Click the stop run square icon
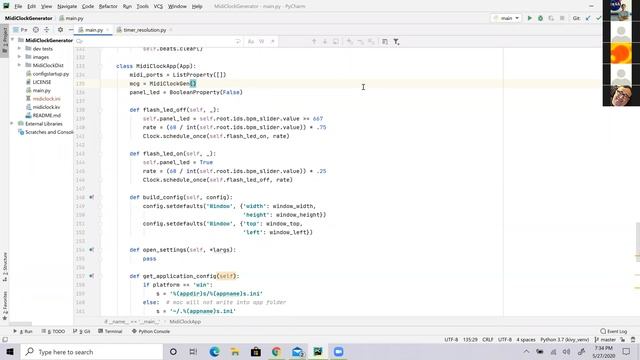Screen dimensions: 640x360 point(562,18)
